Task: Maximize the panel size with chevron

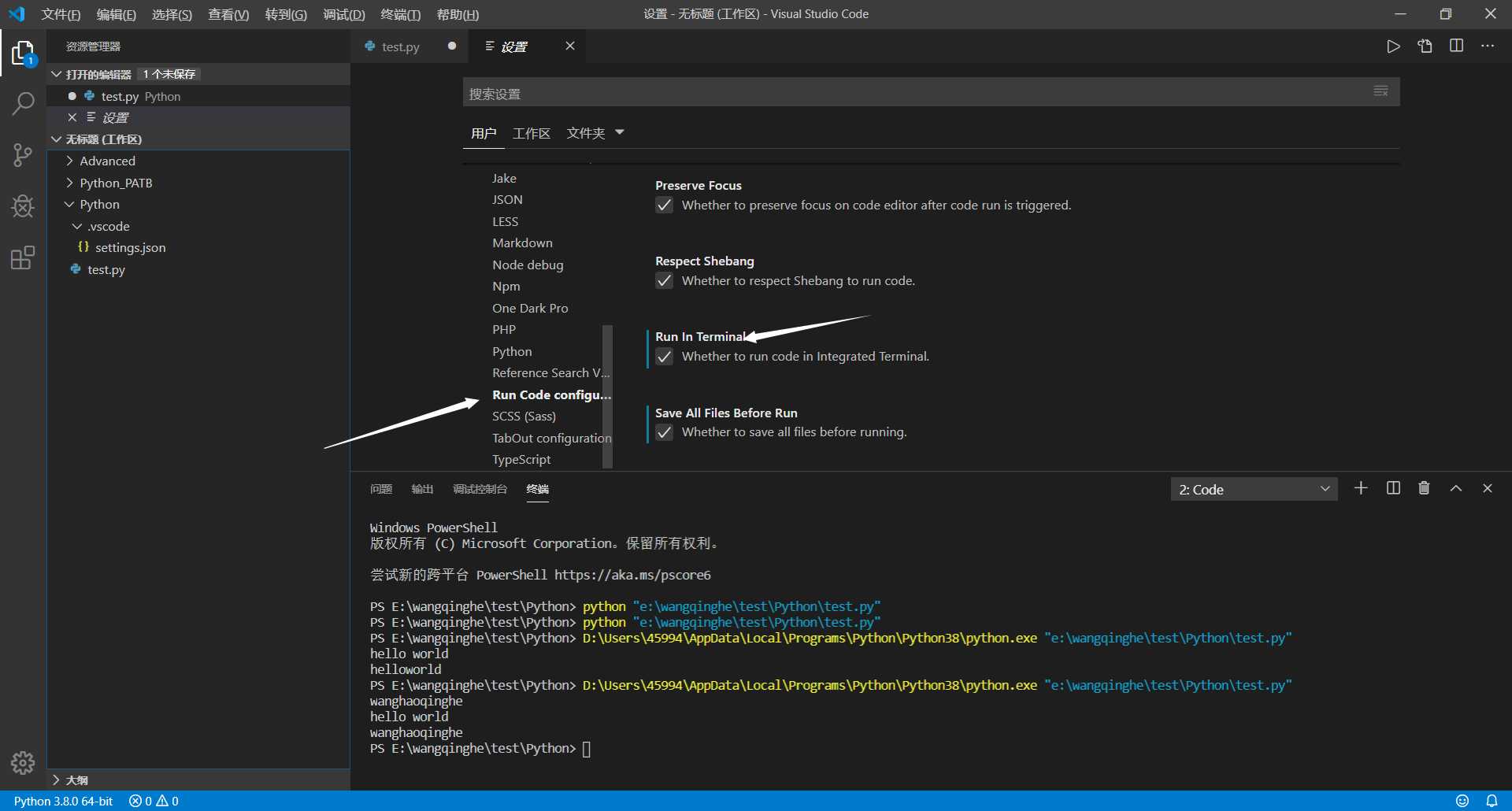Action: [1456, 488]
